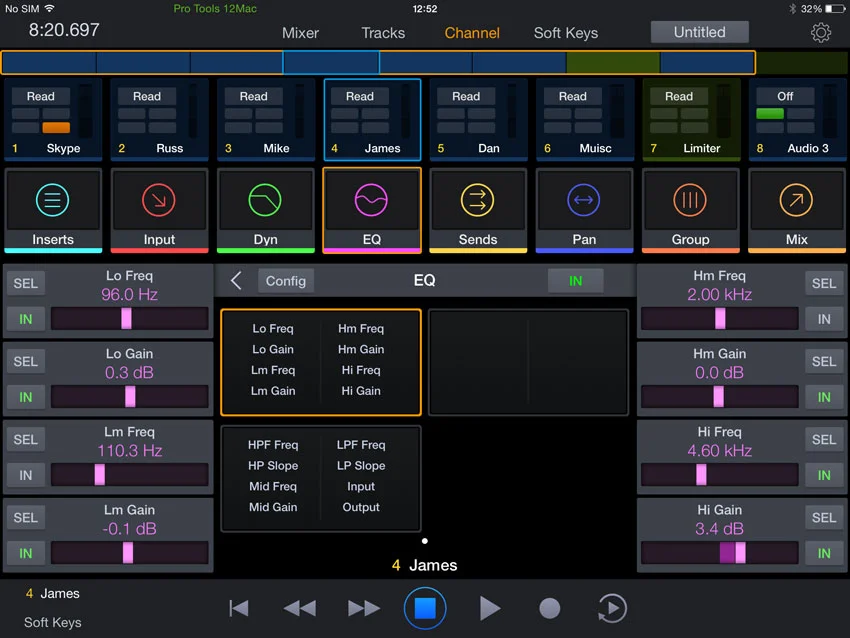This screenshot has height=638, width=850.
Task: Toggle IN for Lo Freq
Action: 25,319
